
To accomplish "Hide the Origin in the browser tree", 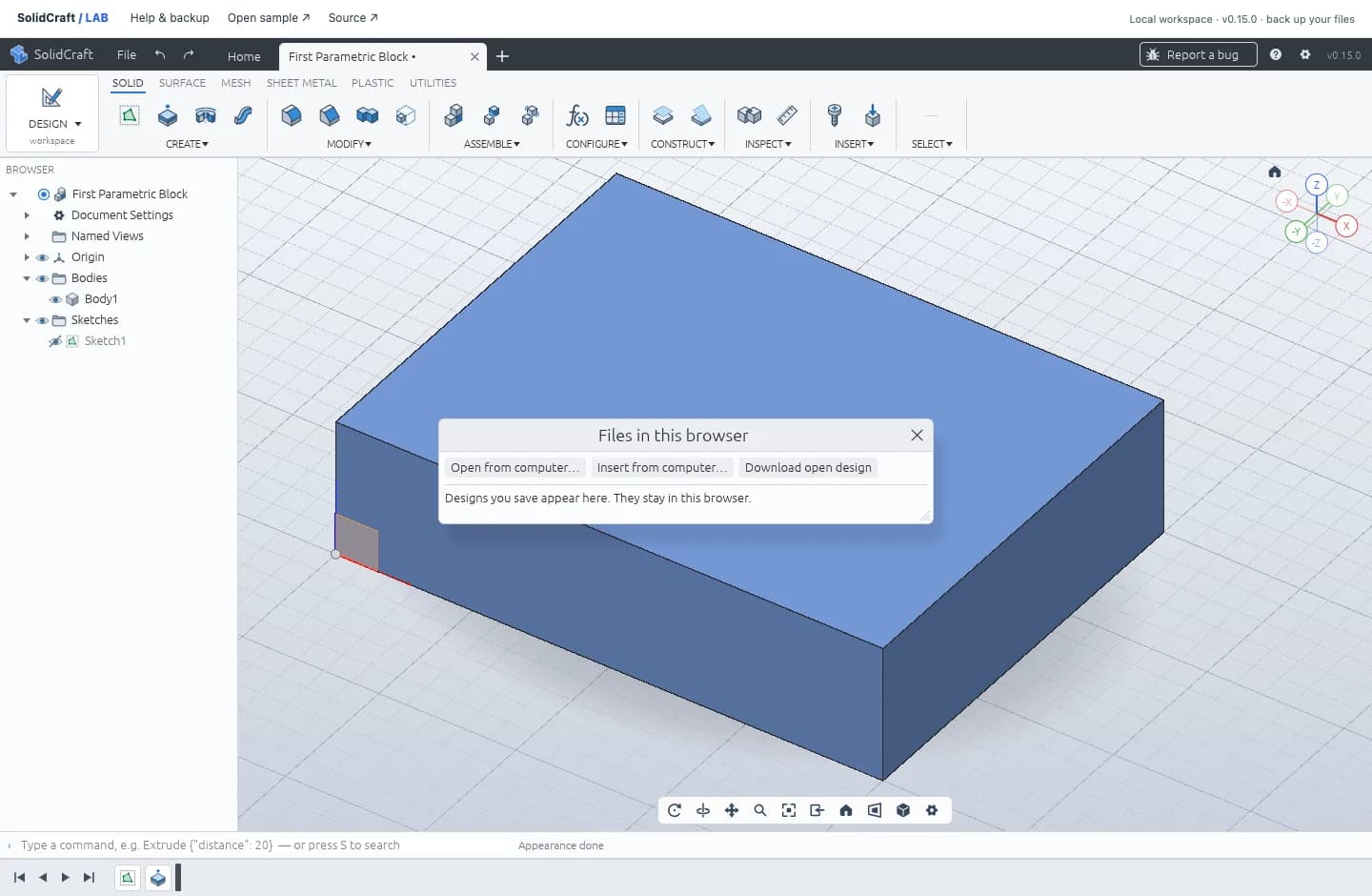I will click(42, 257).
